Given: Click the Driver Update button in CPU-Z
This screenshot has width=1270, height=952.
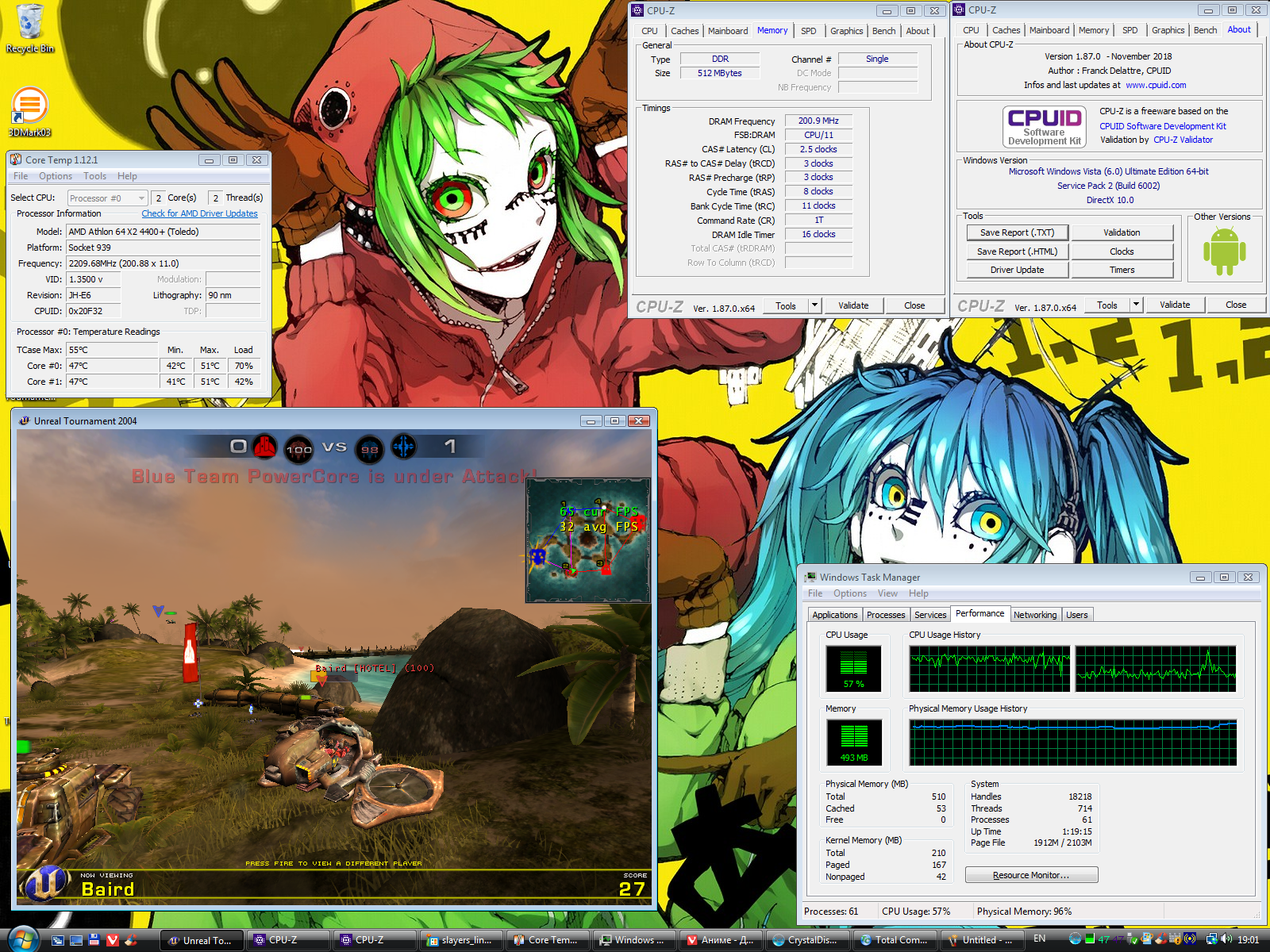Looking at the screenshot, I should (x=1018, y=270).
